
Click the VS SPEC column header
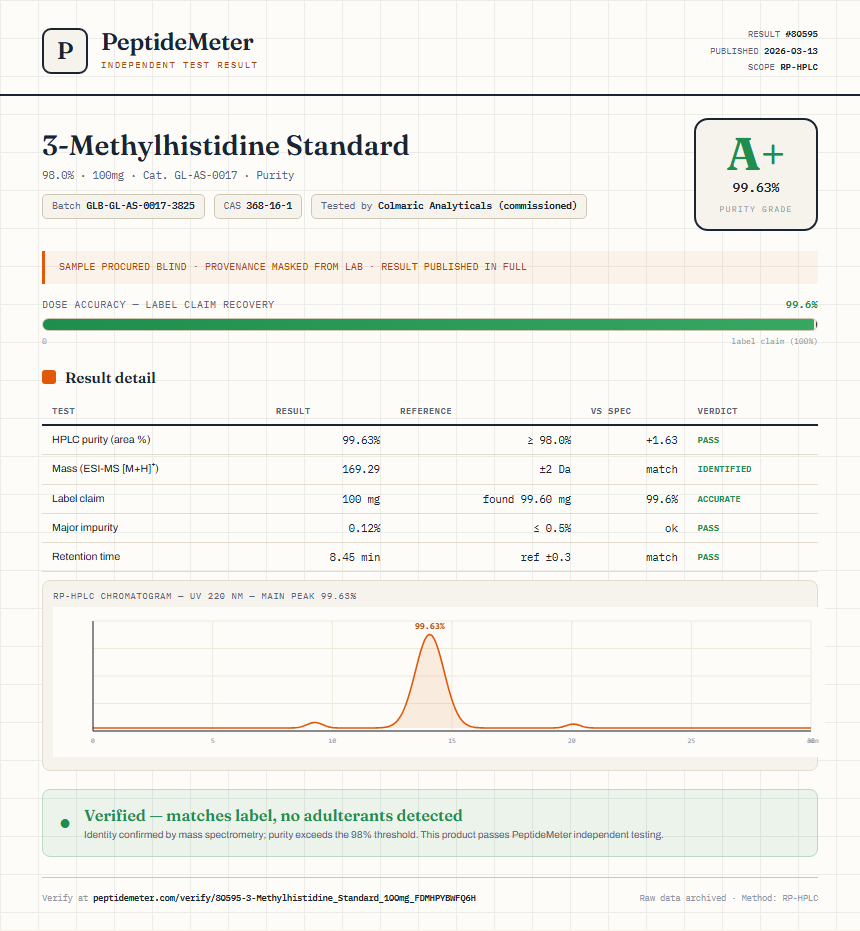pyautogui.click(x=611, y=411)
